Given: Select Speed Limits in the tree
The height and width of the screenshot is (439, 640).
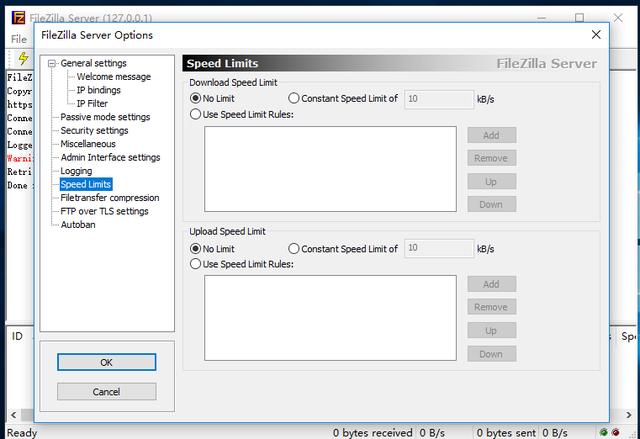Looking at the screenshot, I should point(86,184).
